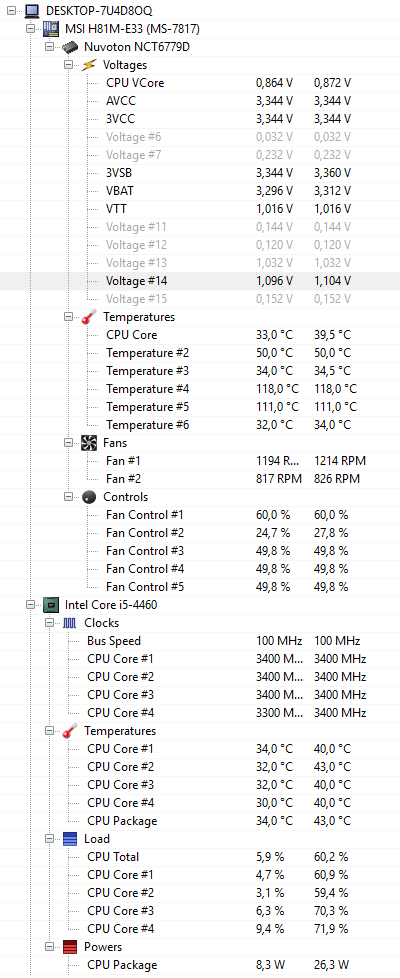Collapse the Fans group
Screen dimensions: 400x978
coord(67,443)
